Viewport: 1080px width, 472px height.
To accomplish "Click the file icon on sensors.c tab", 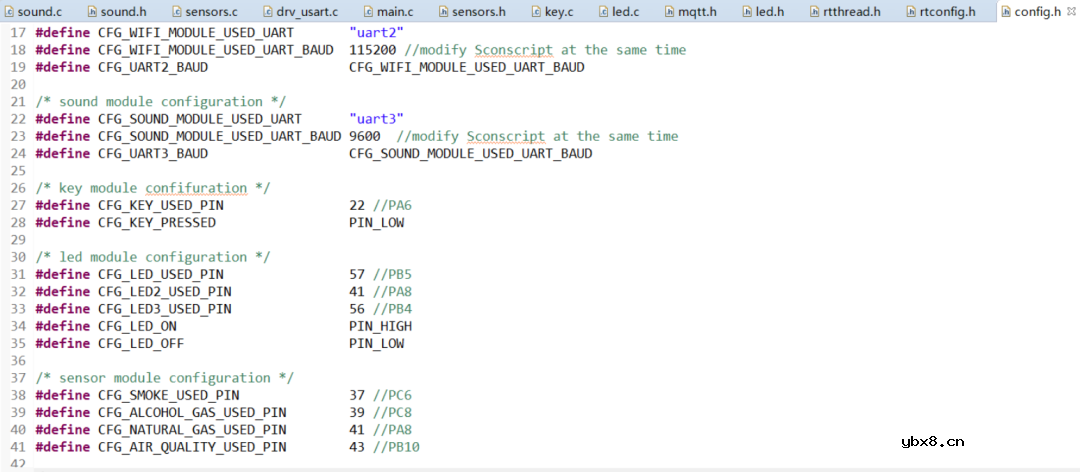I will (177, 12).
